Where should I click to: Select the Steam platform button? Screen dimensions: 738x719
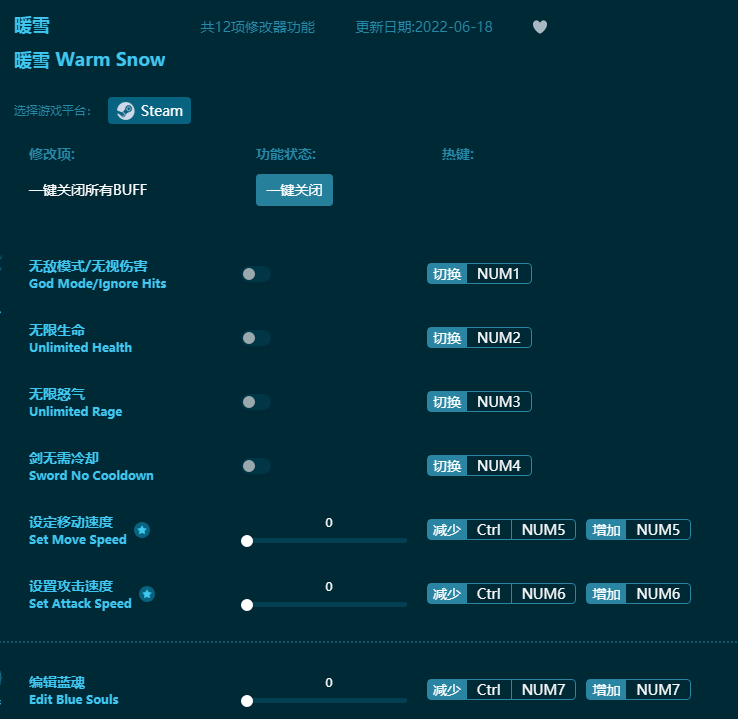(x=149, y=111)
